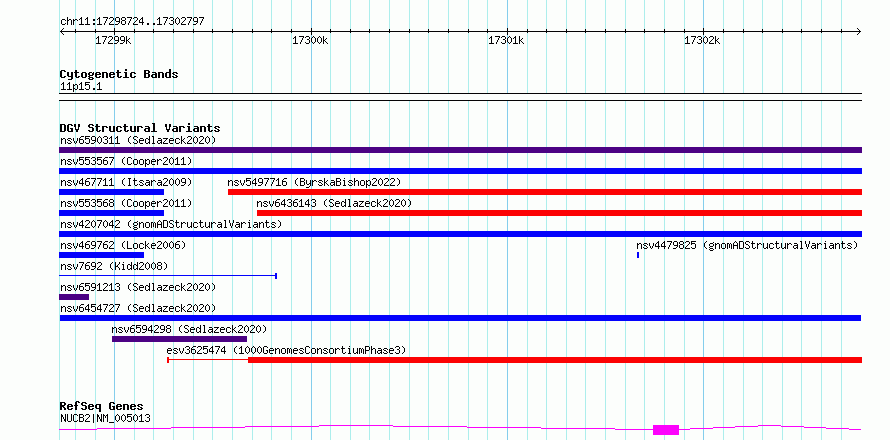Image resolution: width=890 pixels, height=440 pixels.
Task: Open nsv469762 (Locke2006) variant label
Action: [123, 245]
